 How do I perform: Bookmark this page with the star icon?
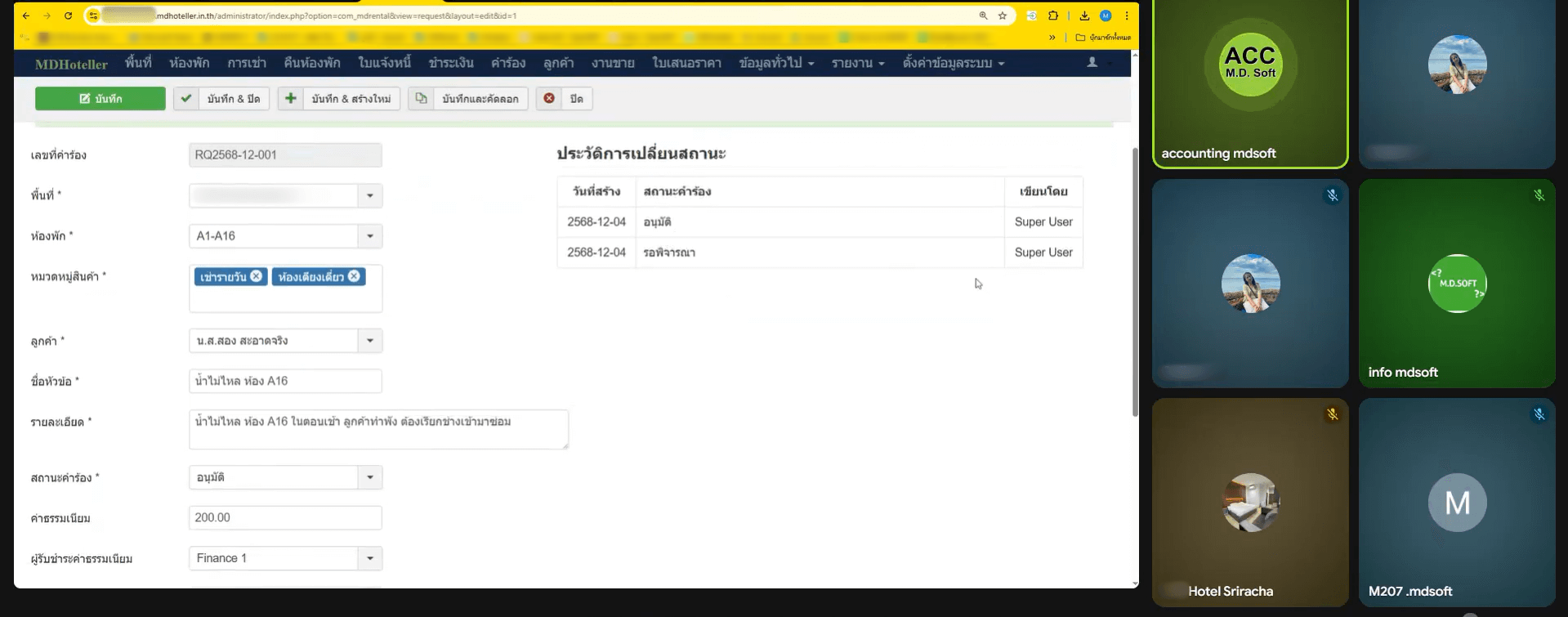1003,16
